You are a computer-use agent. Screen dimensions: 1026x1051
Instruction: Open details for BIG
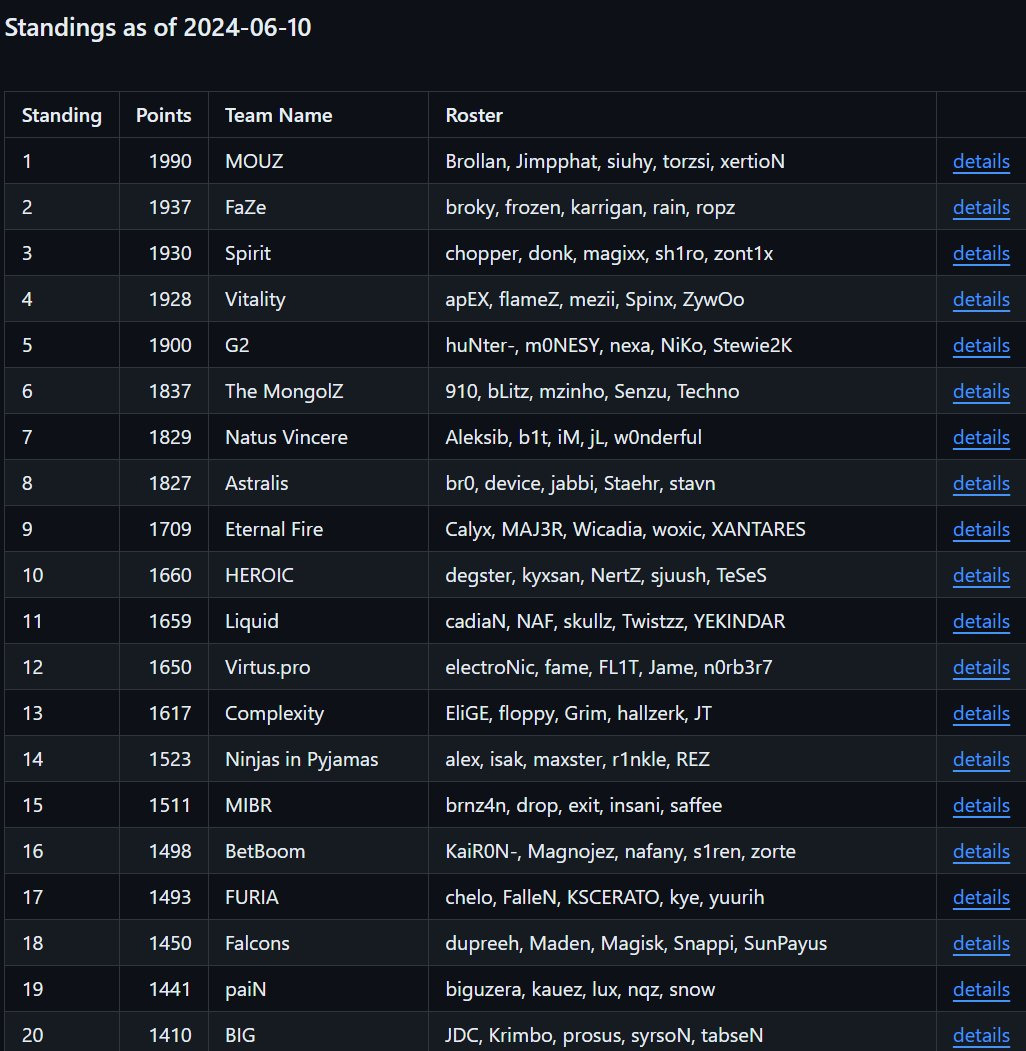coord(980,1035)
